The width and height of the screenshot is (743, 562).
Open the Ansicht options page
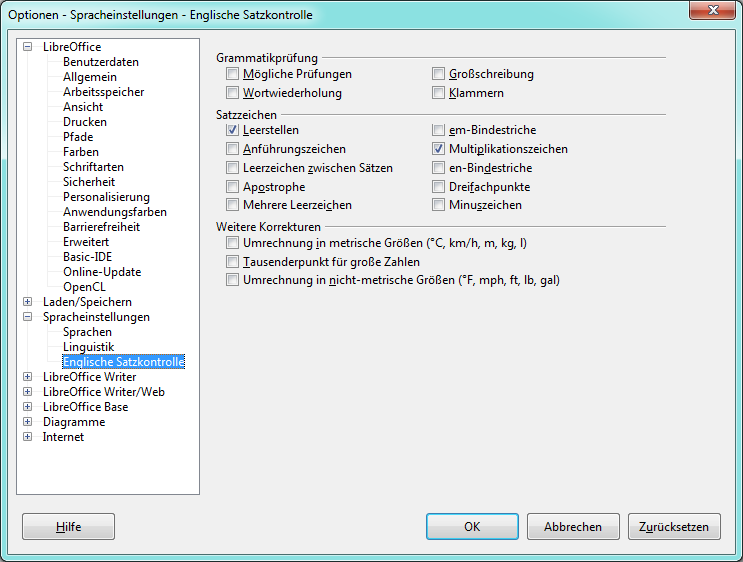click(83, 107)
